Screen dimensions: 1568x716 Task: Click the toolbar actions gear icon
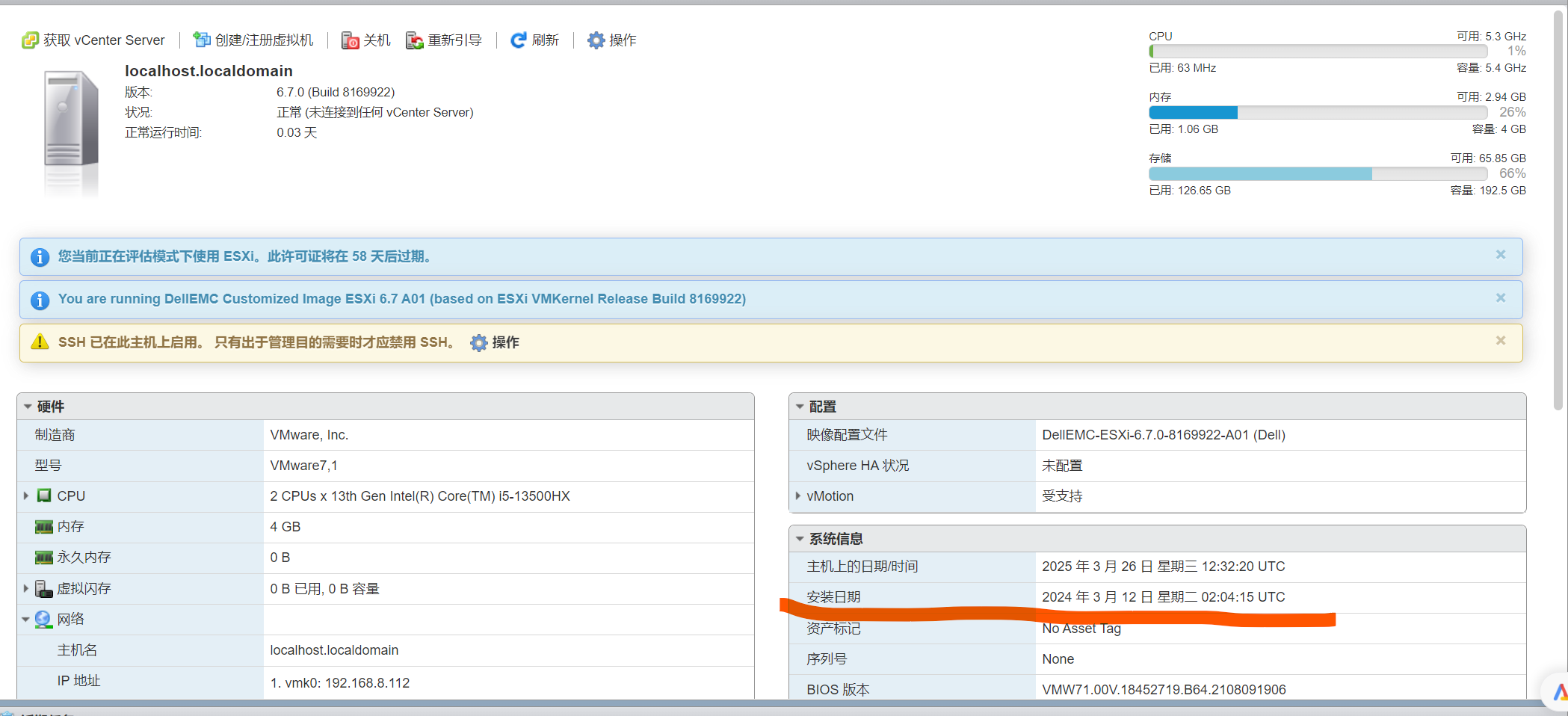click(x=596, y=40)
